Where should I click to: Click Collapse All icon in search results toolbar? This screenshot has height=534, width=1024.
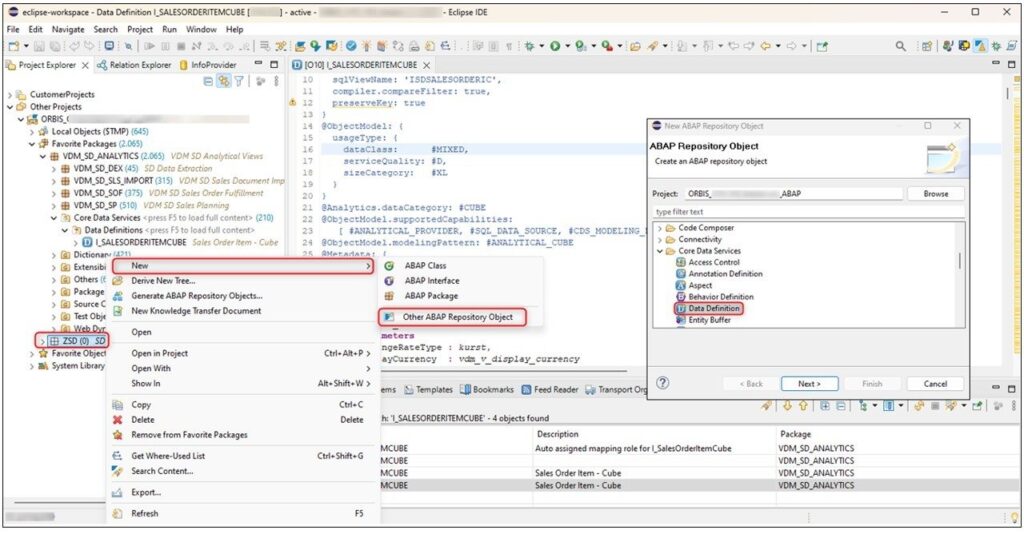(841, 405)
